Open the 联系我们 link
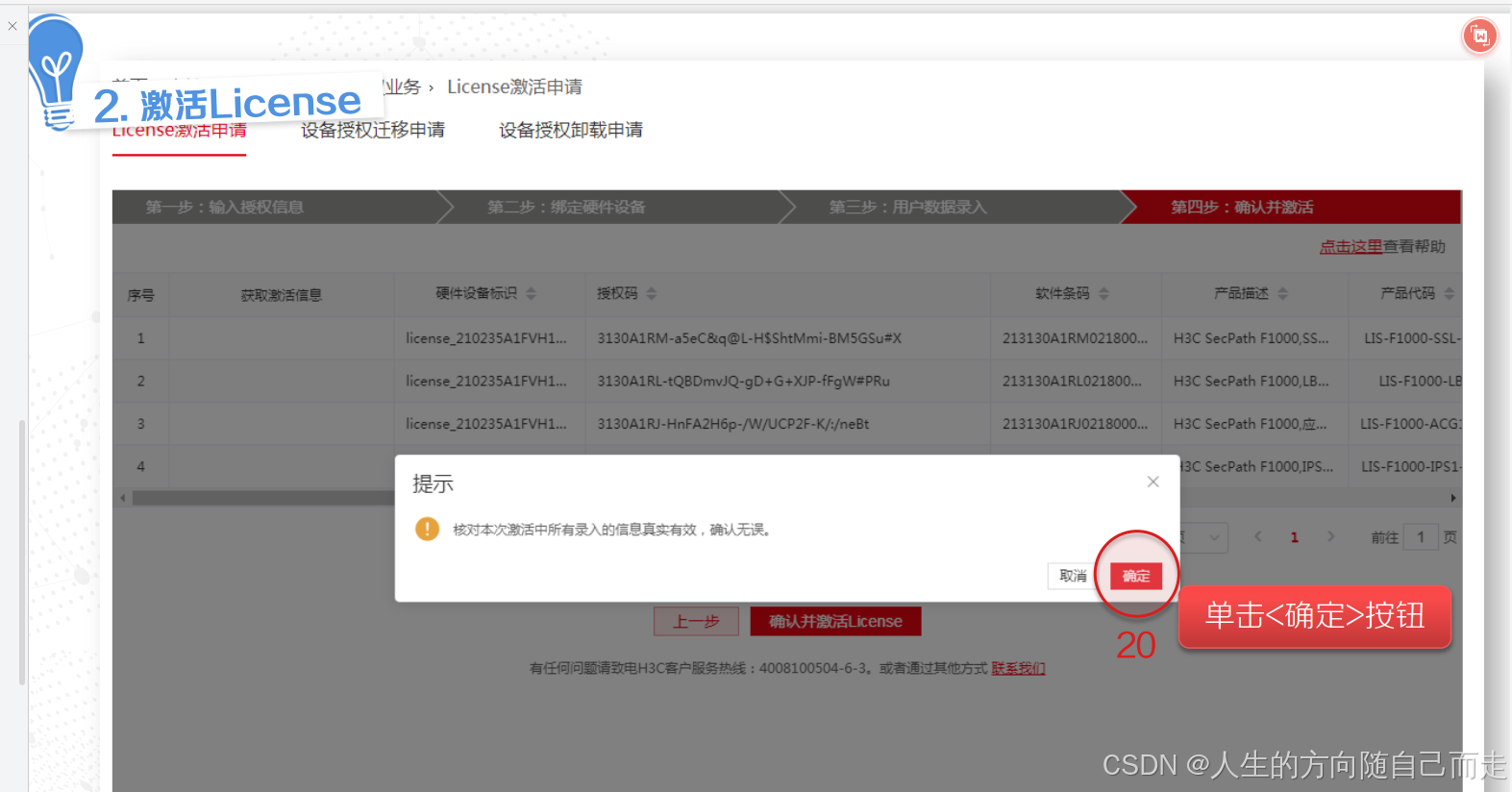This screenshot has height=792, width=1512. pyautogui.click(x=1018, y=668)
